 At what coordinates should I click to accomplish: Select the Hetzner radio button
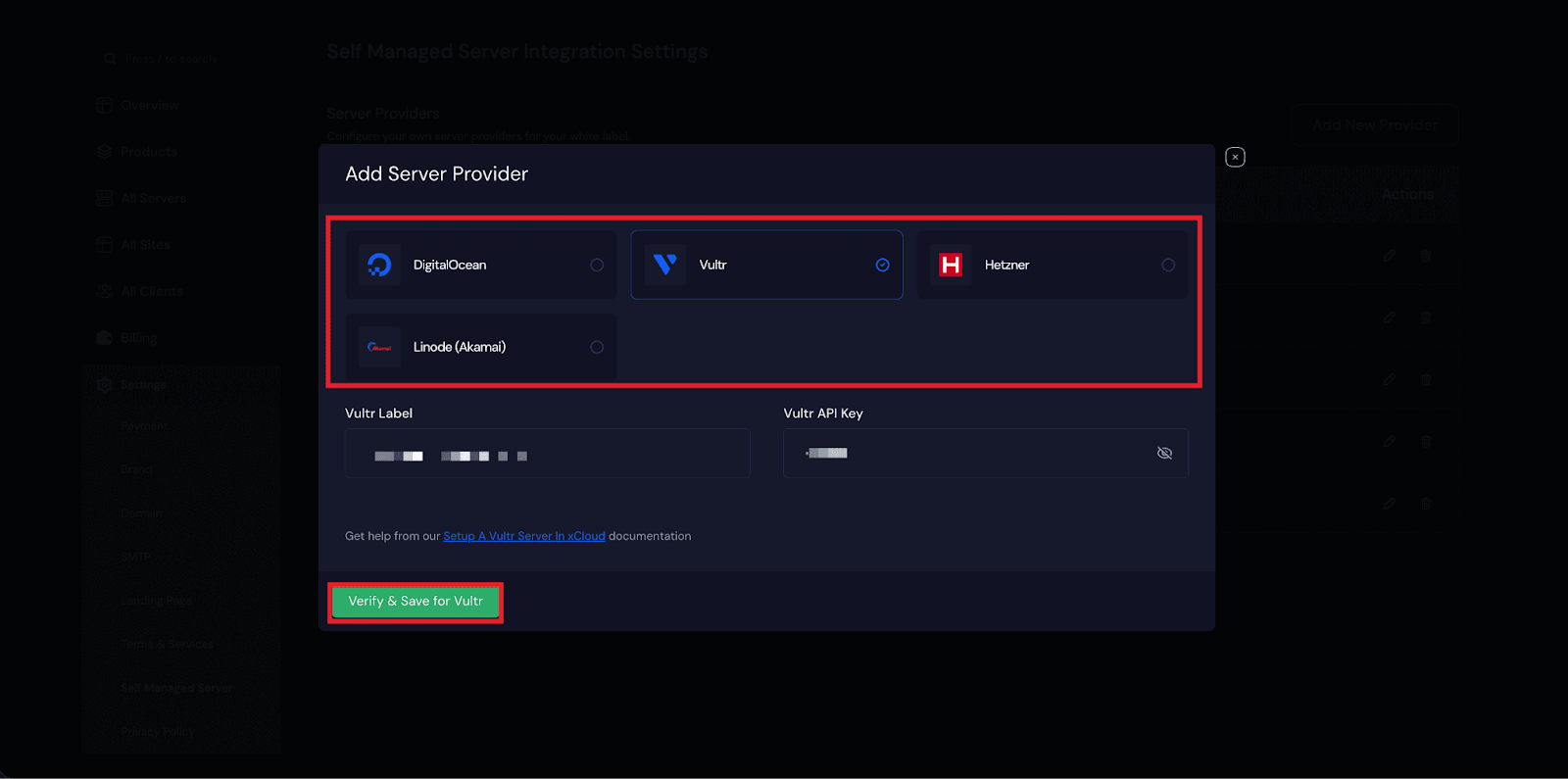[x=1168, y=266]
